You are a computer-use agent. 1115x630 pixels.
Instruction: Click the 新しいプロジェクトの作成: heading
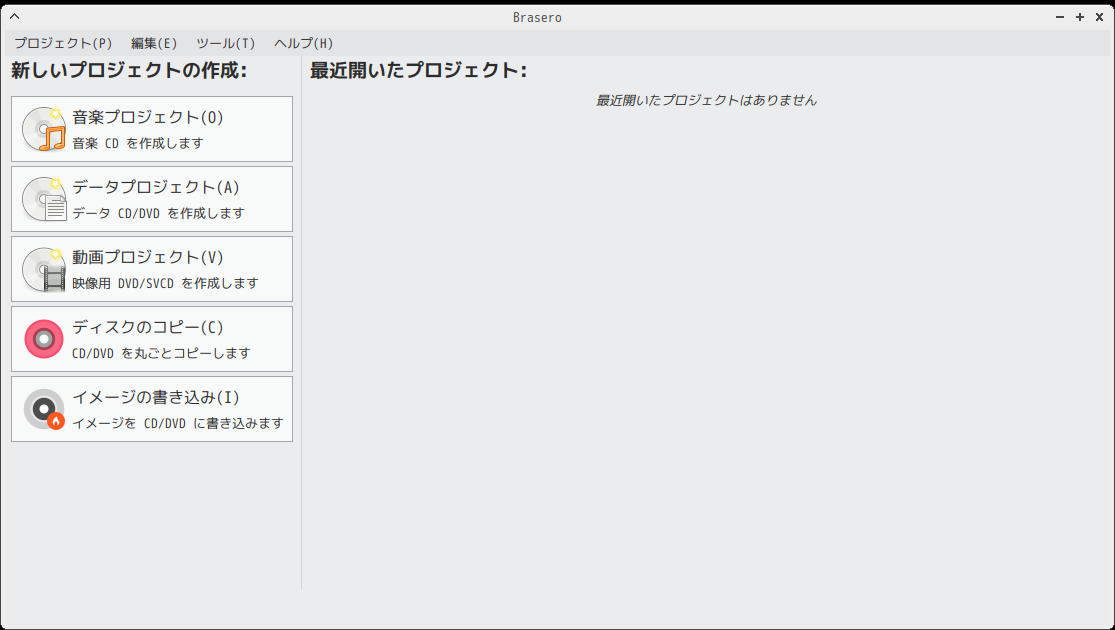pyautogui.click(x=129, y=70)
